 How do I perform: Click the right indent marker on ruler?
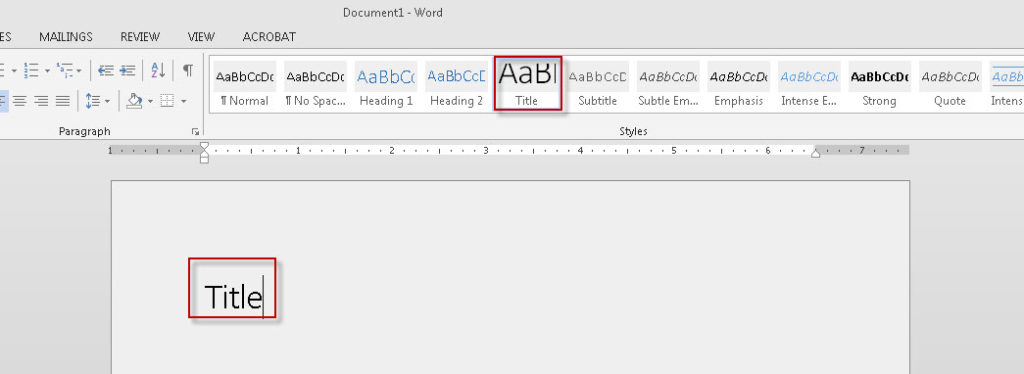point(816,154)
